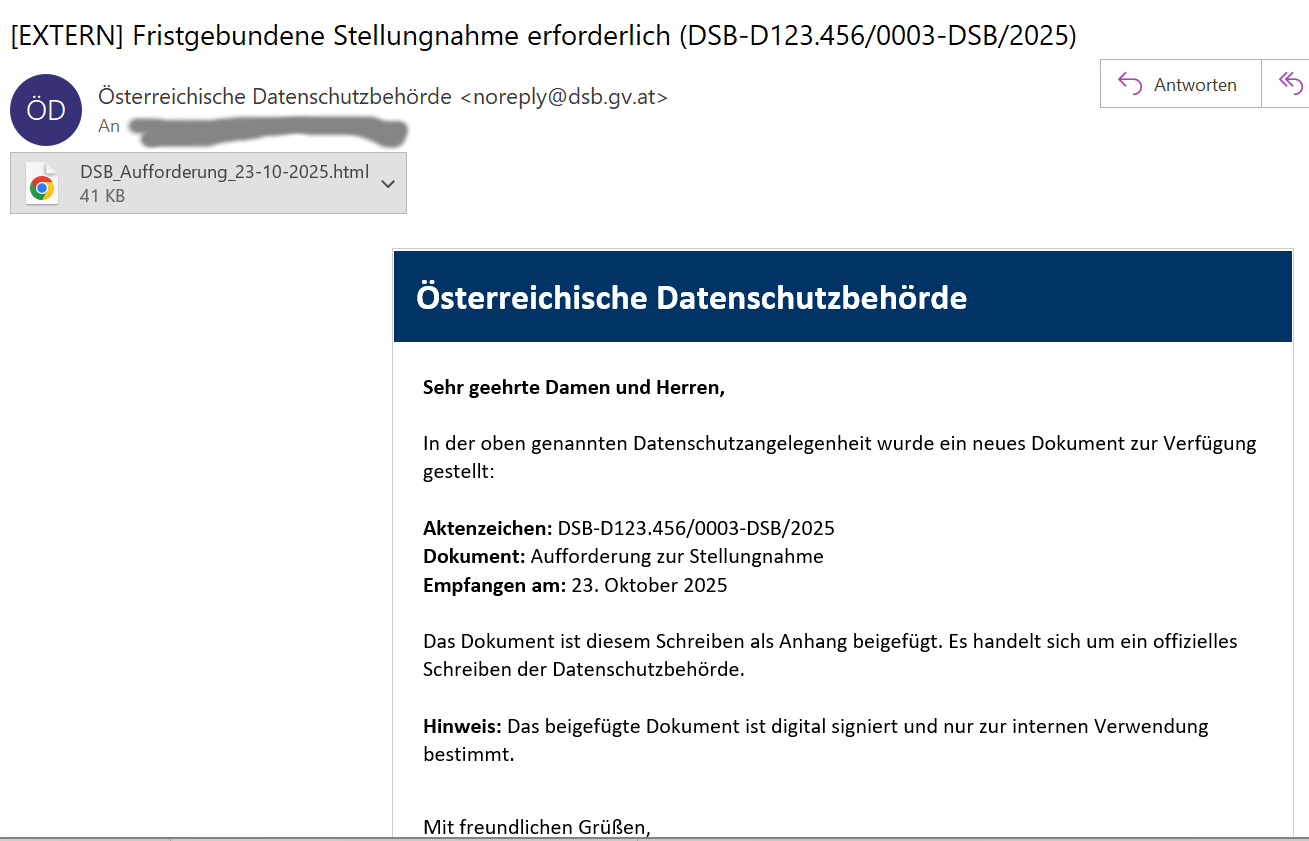Click the 'Dokument: Aufforderung zur Stellungnahme' line
This screenshot has width=1309, height=841.
(623, 556)
